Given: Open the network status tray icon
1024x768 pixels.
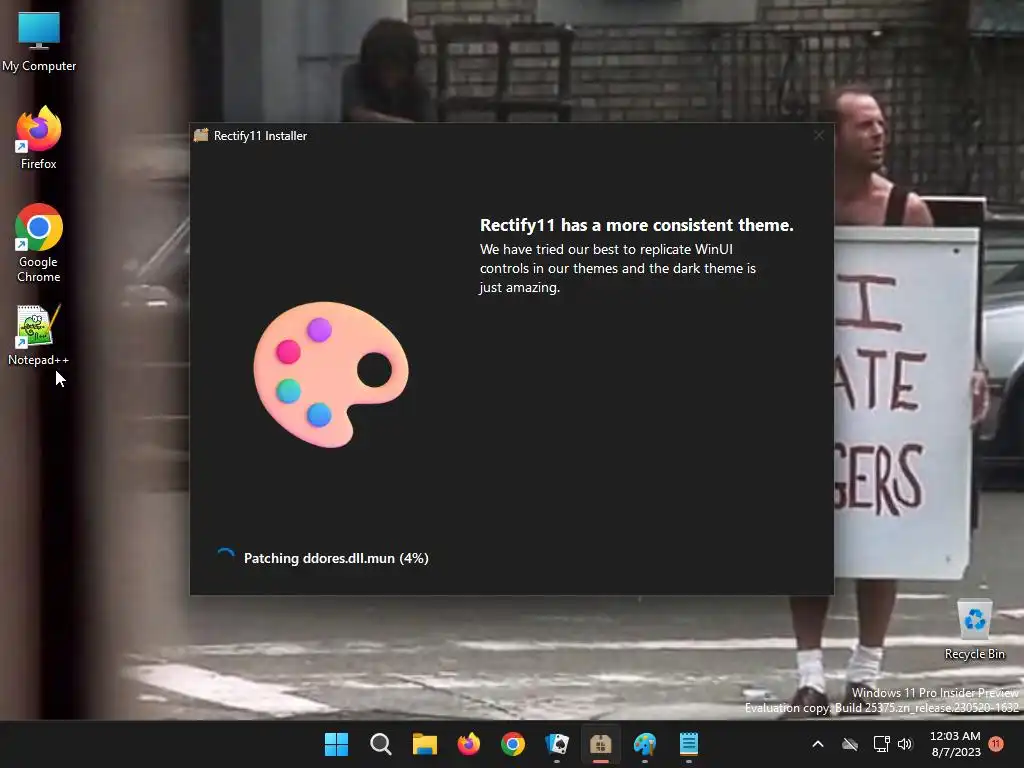Looking at the screenshot, I should point(881,744).
